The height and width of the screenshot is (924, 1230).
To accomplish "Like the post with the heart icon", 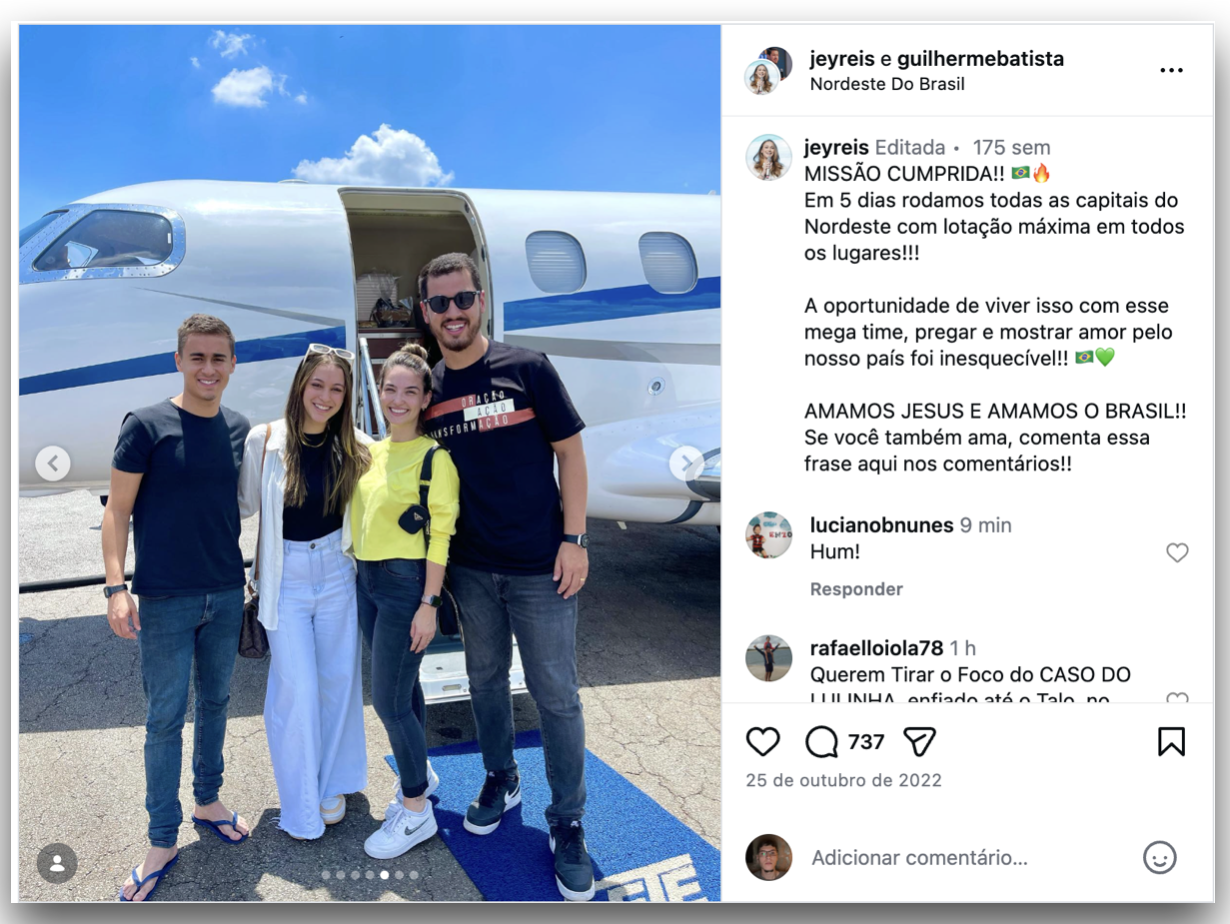I will (x=763, y=741).
